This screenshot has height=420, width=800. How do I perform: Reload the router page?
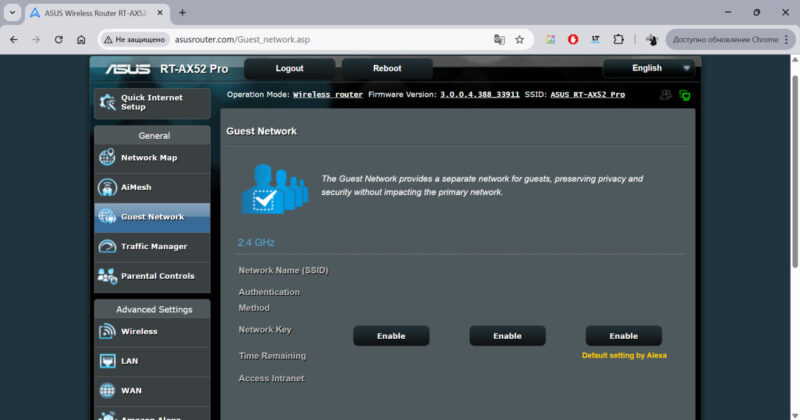point(59,39)
